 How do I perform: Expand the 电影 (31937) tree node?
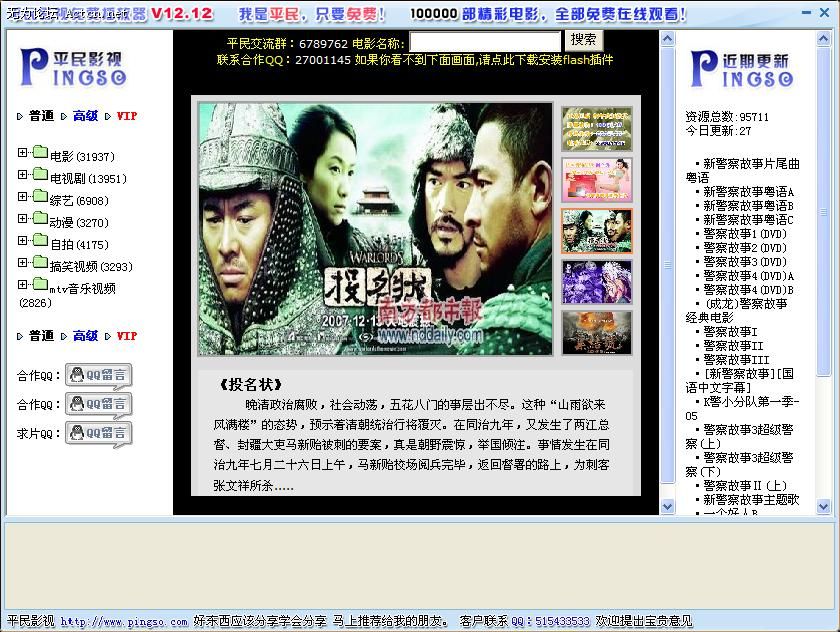pos(22,152)
